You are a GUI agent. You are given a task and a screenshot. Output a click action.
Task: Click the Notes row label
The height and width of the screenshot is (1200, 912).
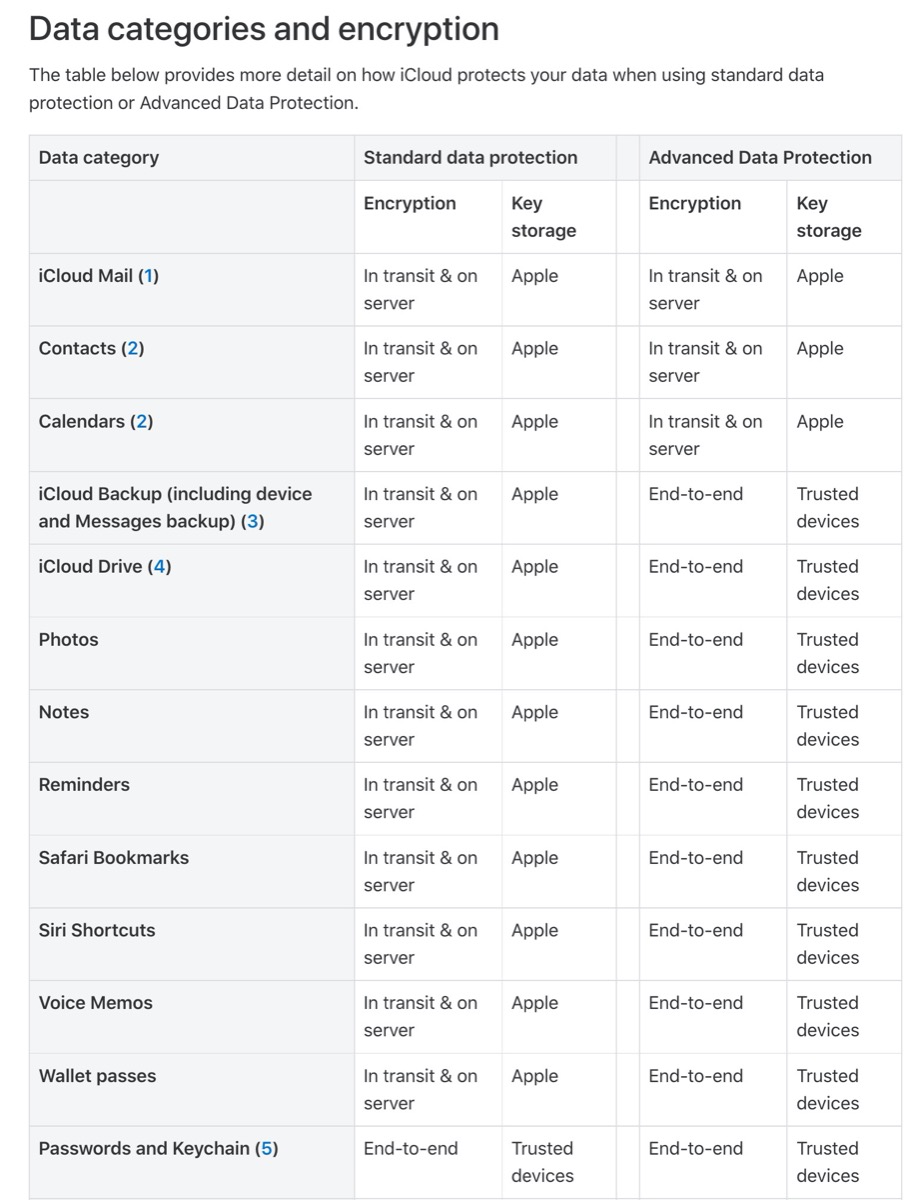(64, 713)
